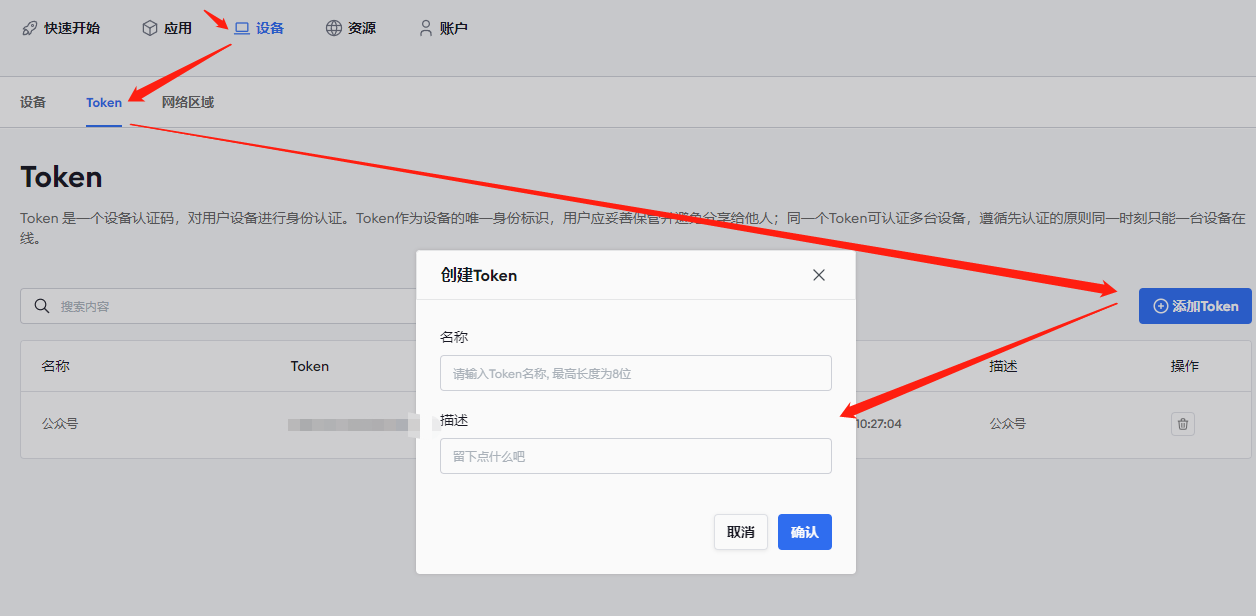Open the 网络区域 tab
Image resolution: width=1256 pixels, height=616 pixels.
point(188,102)
